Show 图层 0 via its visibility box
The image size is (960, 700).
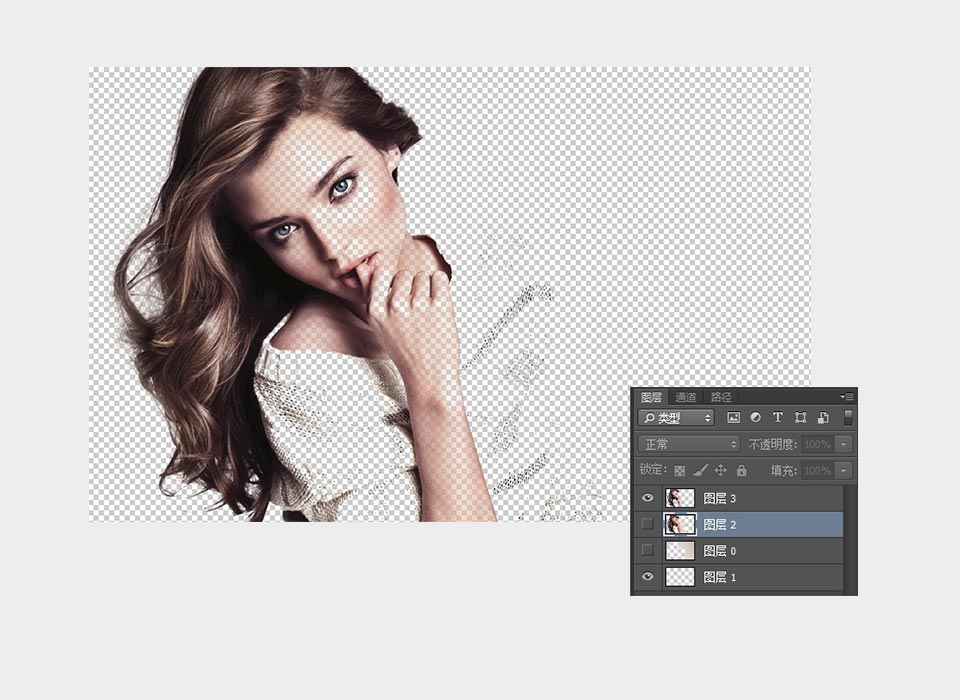(x=647, y=550)
